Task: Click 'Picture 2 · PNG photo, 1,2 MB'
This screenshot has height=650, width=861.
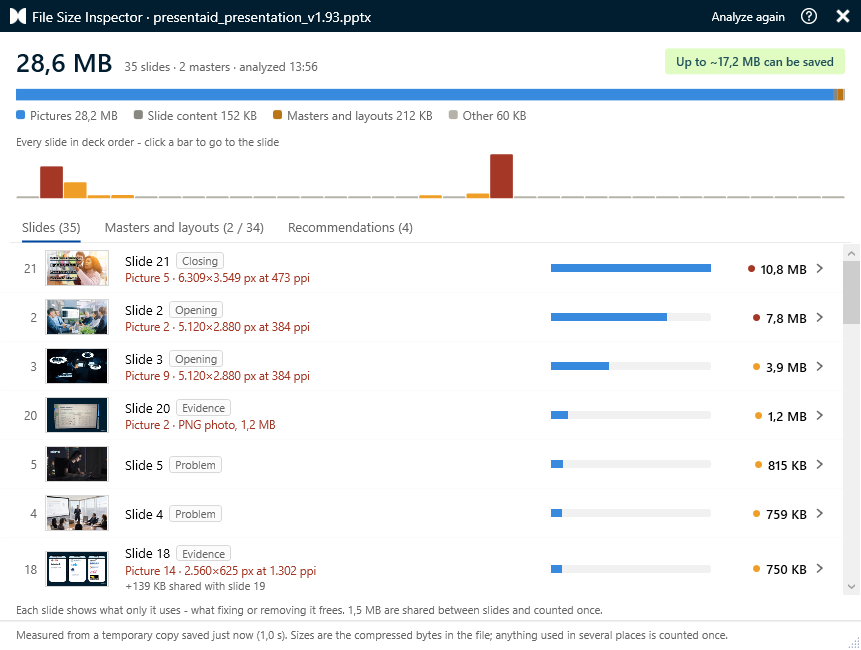Action: (200, 425)
